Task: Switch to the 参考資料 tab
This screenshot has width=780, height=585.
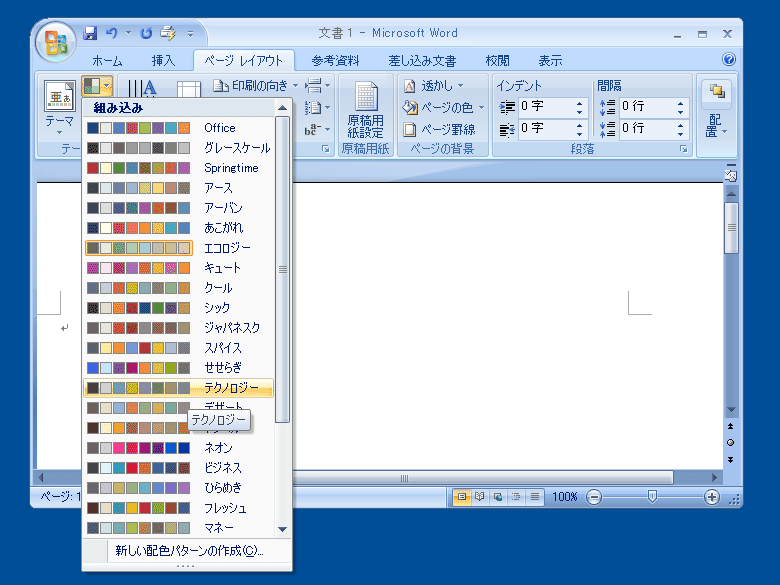Action: [335, 61]
